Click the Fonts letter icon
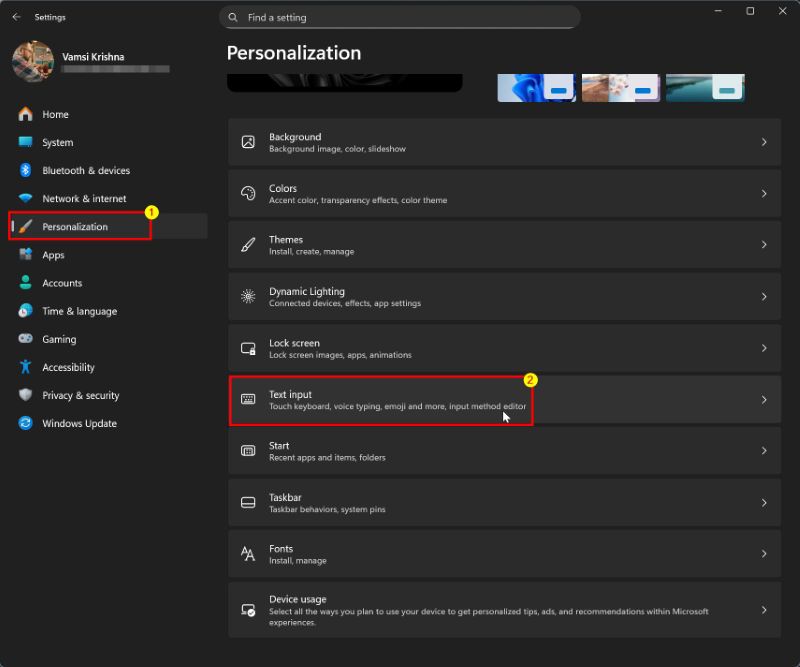The height and width of the screenshot is (667, 800). [x=248, y=554]
